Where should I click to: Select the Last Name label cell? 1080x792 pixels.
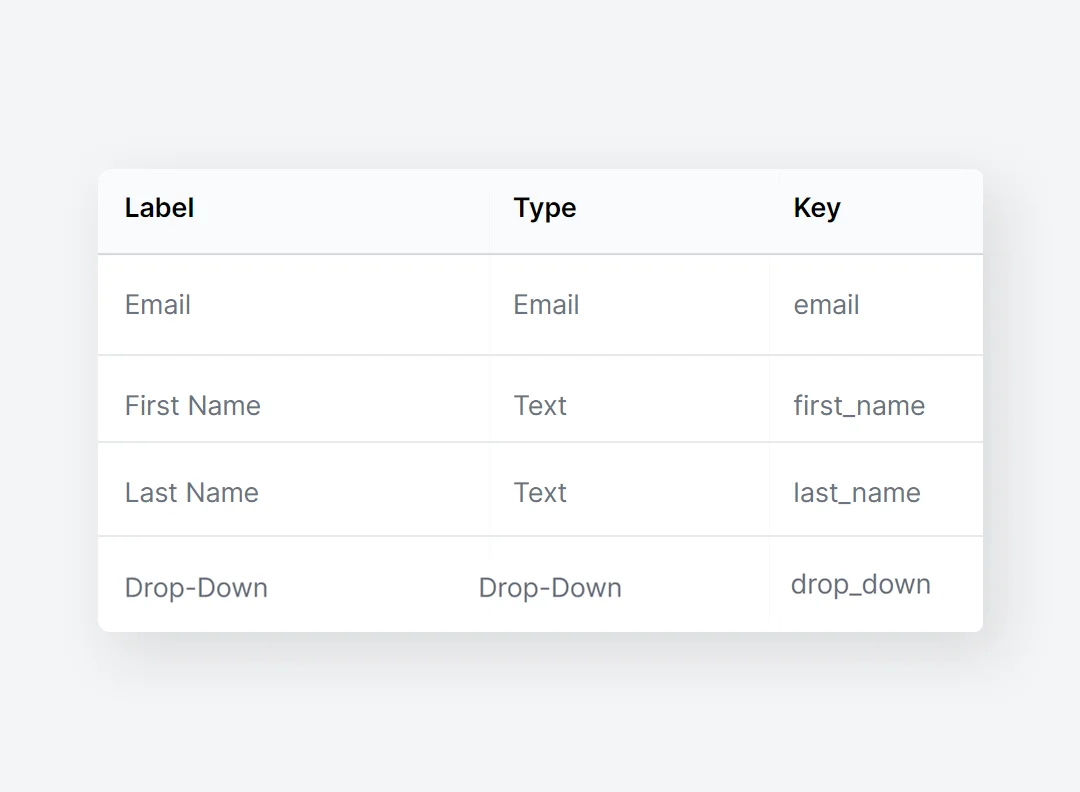click(x=192, y=492)
